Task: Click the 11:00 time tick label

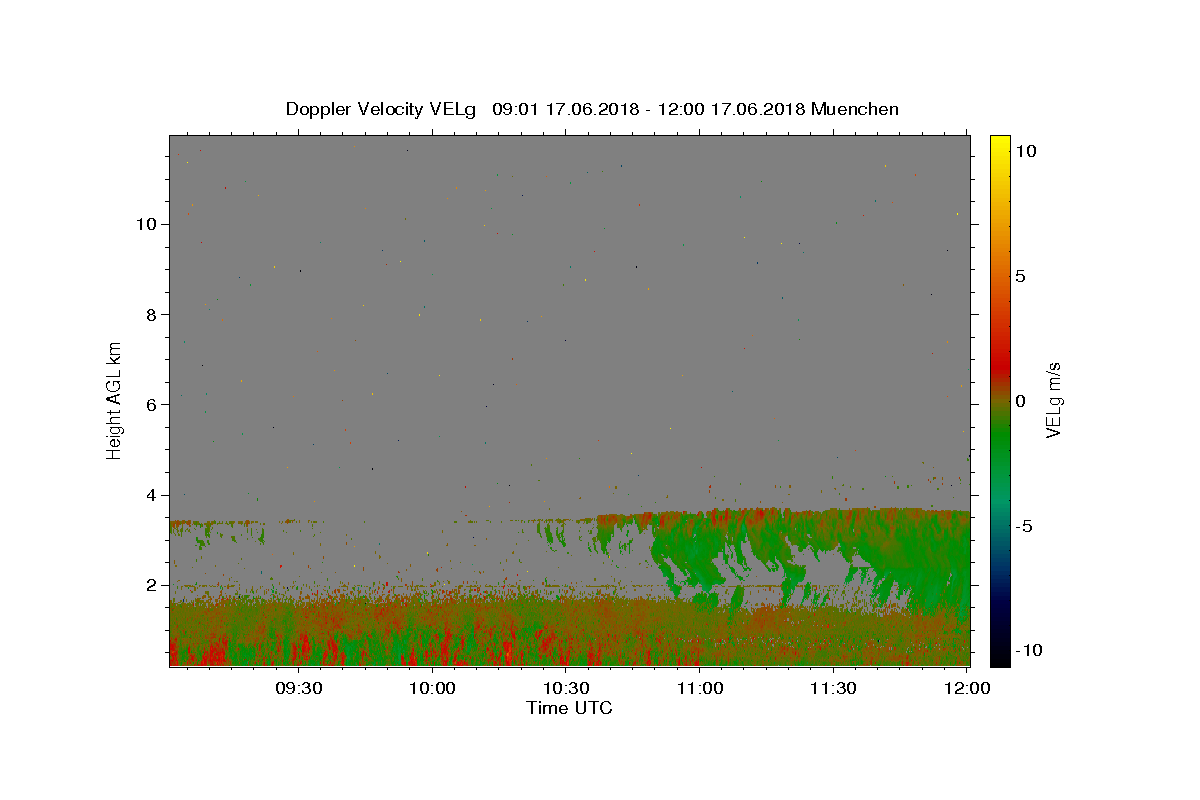Action: [700, 688]
